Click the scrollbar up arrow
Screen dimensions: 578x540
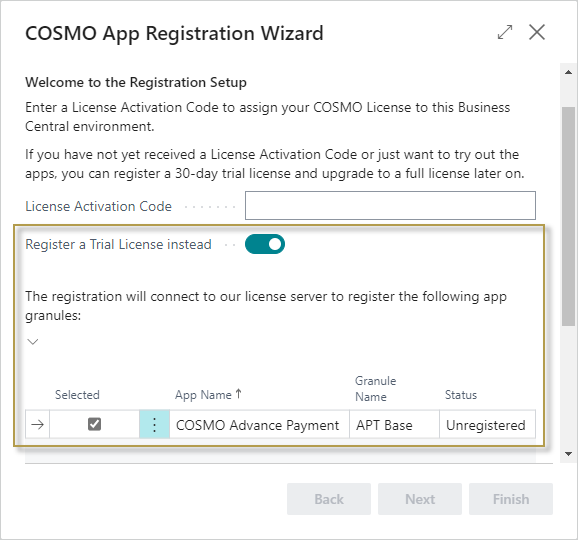tap(568, 72)
